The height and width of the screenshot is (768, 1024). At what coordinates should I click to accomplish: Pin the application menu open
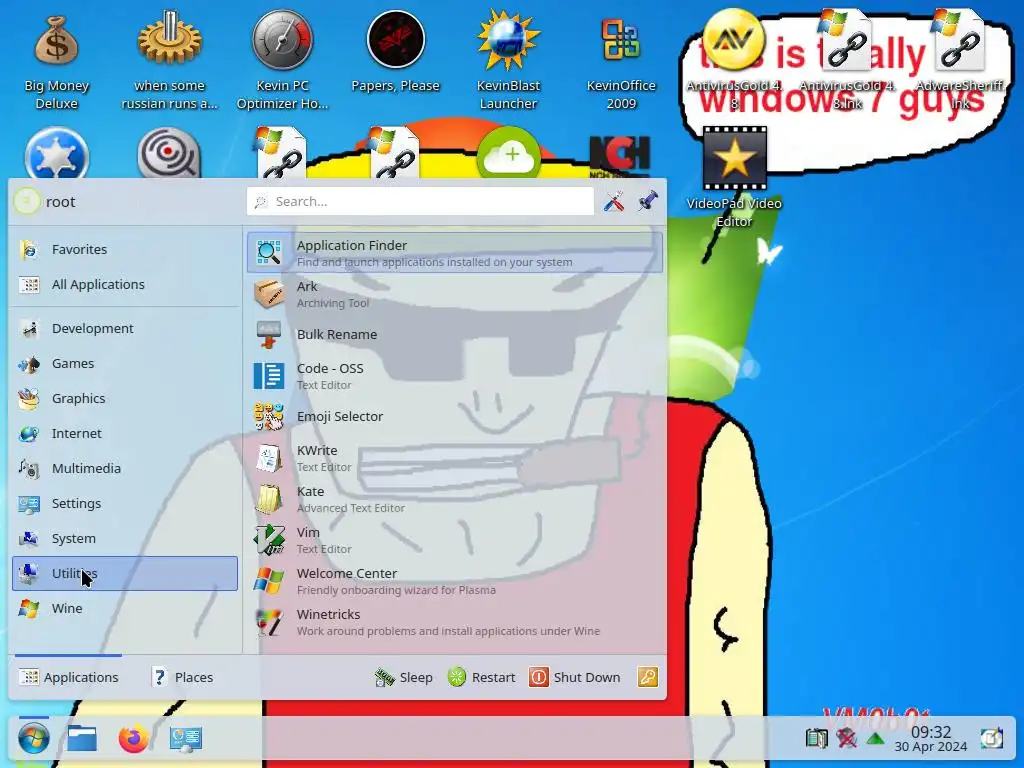click(648, 201)
